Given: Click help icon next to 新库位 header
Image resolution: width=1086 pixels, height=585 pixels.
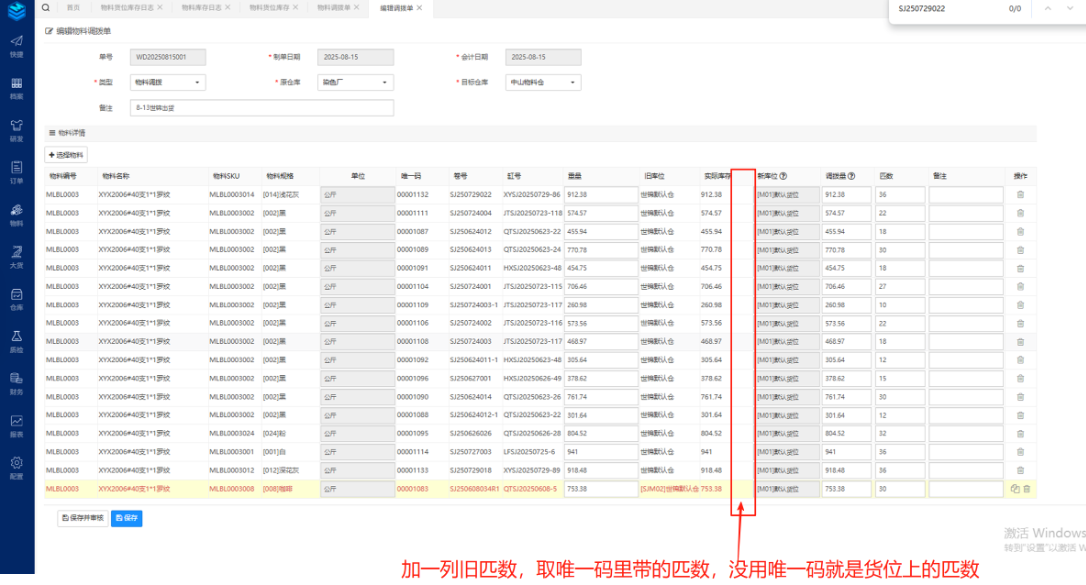Looking at the screenshot, I should (783, 176).
